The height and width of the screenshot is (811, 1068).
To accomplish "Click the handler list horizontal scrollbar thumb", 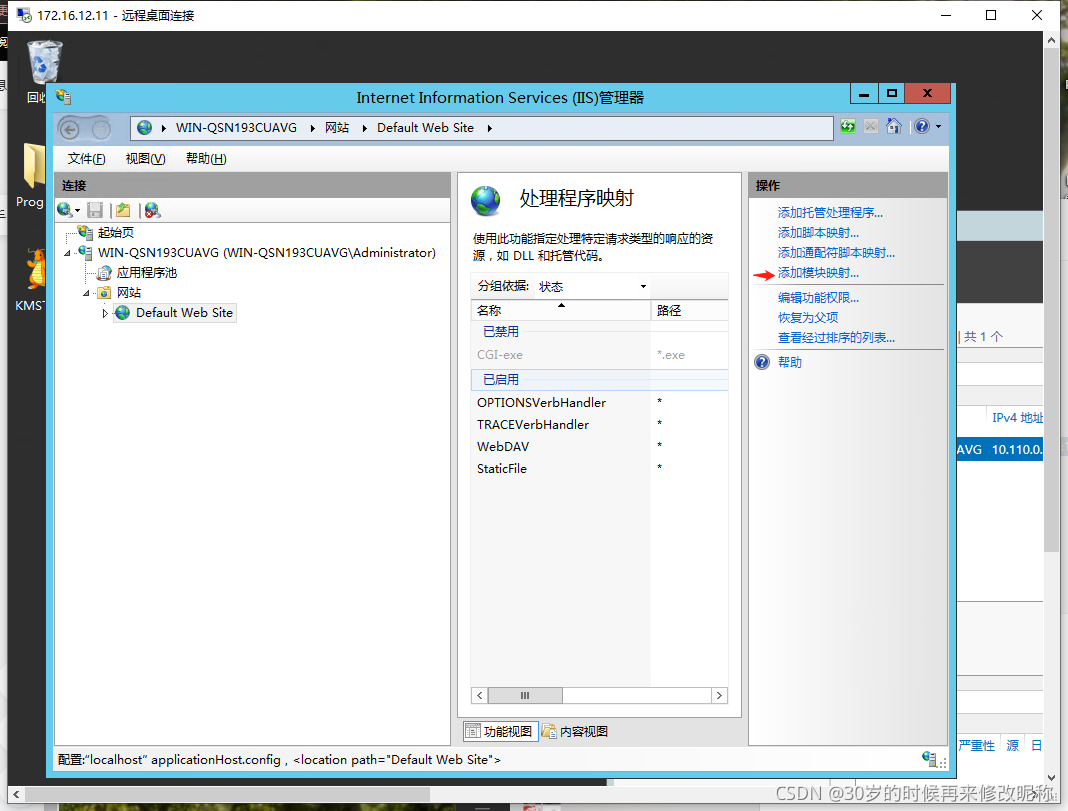I will pos(525,695).
